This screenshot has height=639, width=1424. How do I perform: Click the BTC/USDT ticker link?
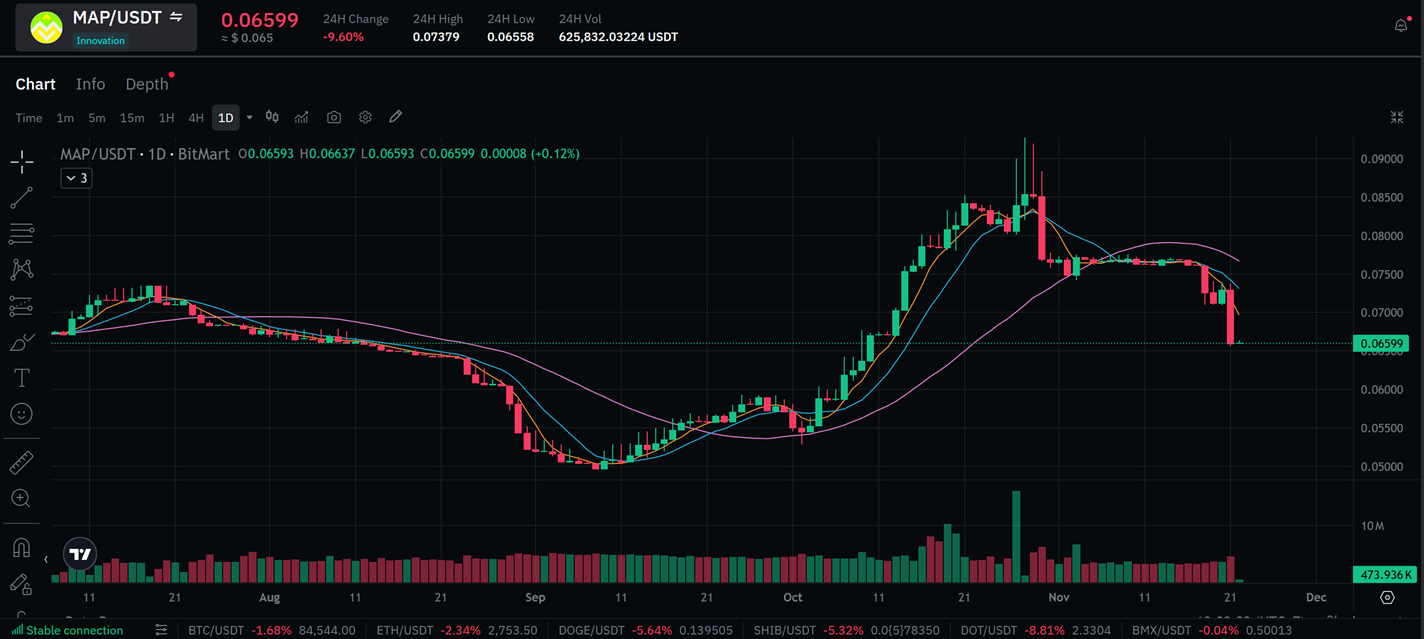[217, 630]
